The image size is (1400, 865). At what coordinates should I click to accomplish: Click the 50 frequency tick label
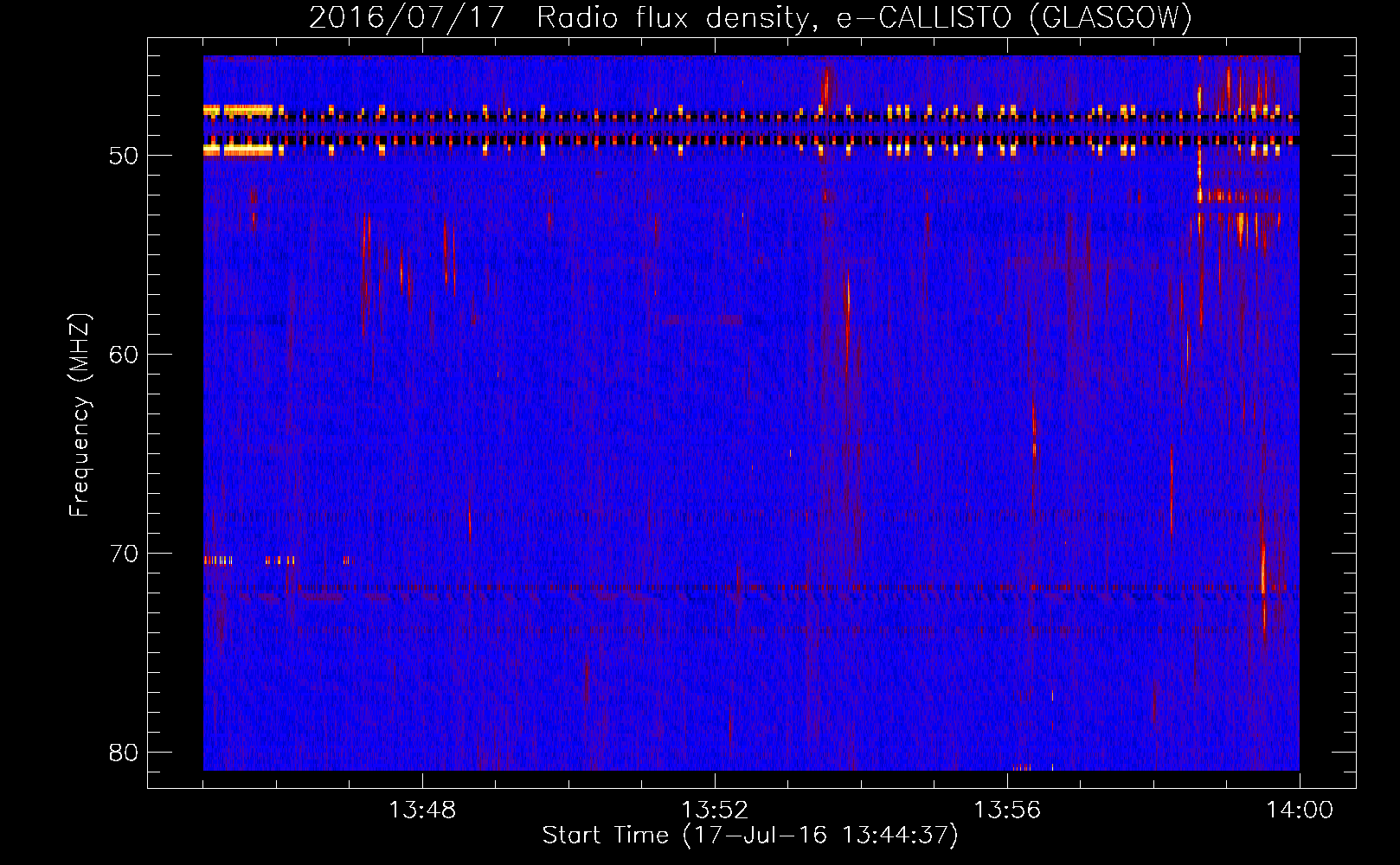click(124, 156)
